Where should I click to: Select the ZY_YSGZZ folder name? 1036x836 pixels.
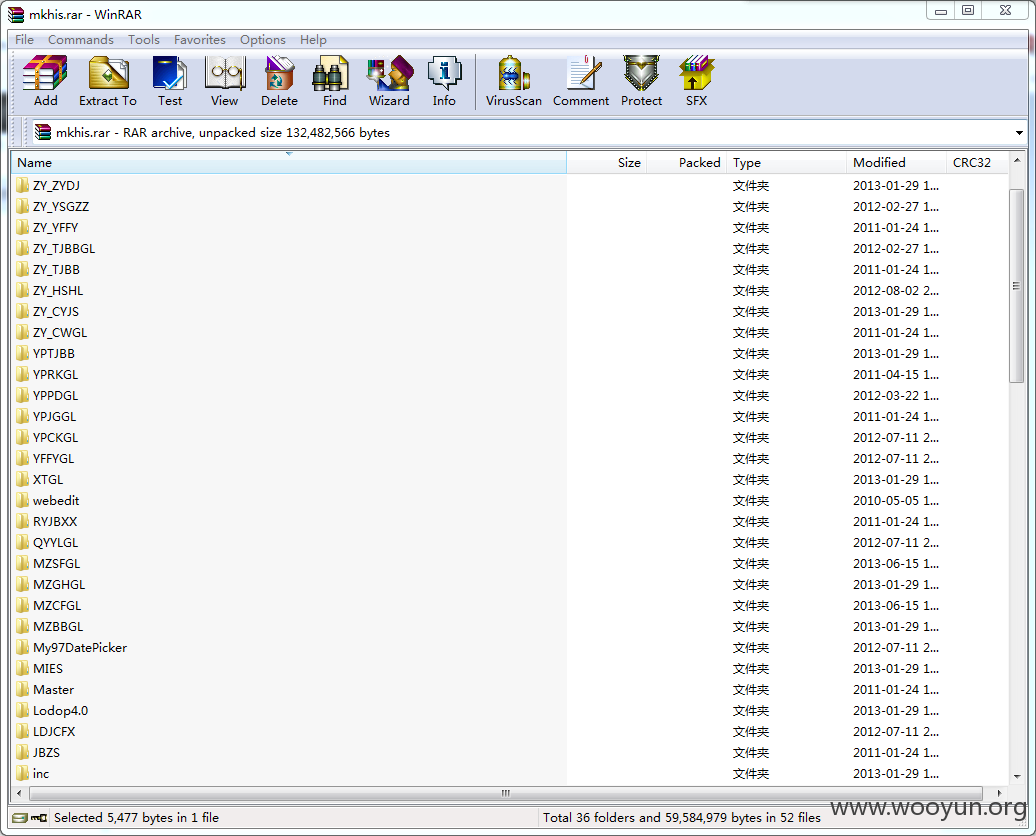[61, 207]
